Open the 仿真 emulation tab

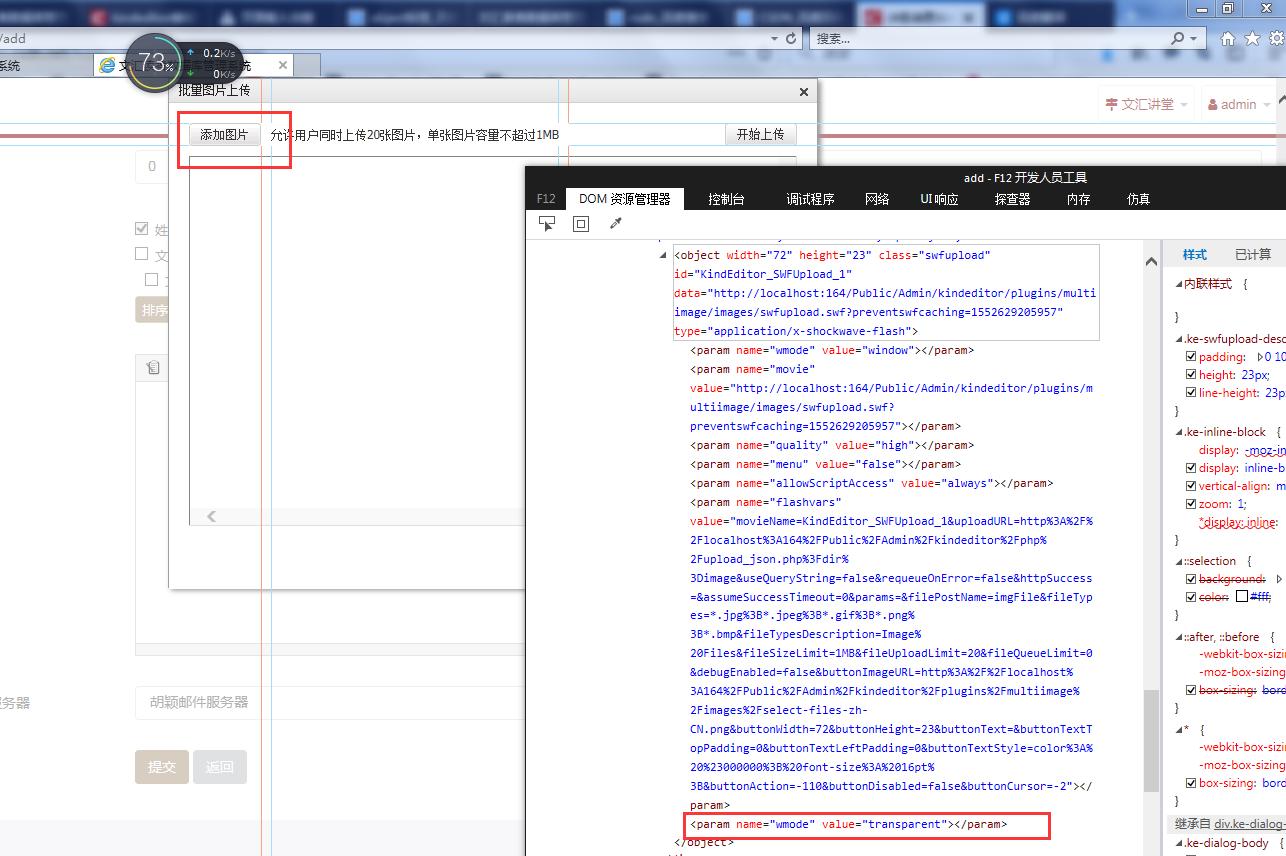point(1138,199)
